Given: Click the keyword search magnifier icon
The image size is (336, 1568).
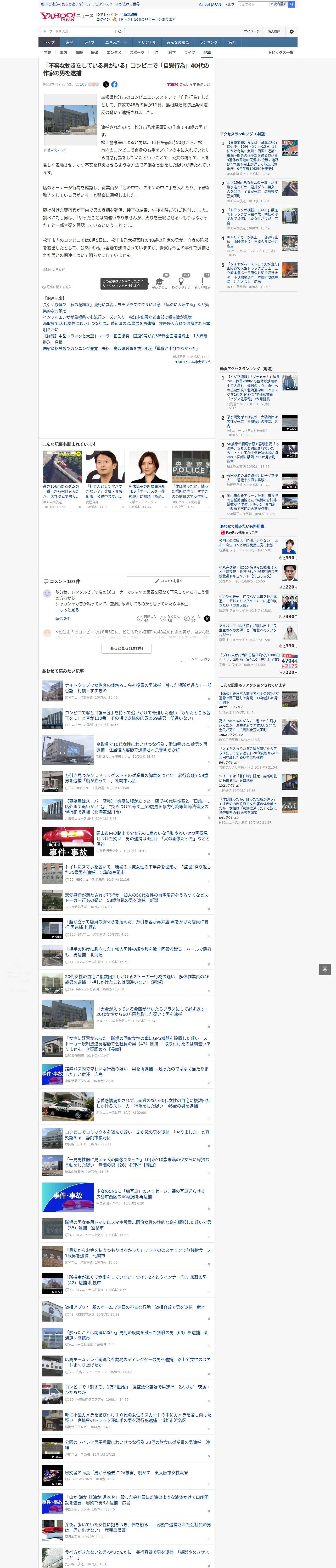Looking at the screenshot, I should (x=120, y=31).
